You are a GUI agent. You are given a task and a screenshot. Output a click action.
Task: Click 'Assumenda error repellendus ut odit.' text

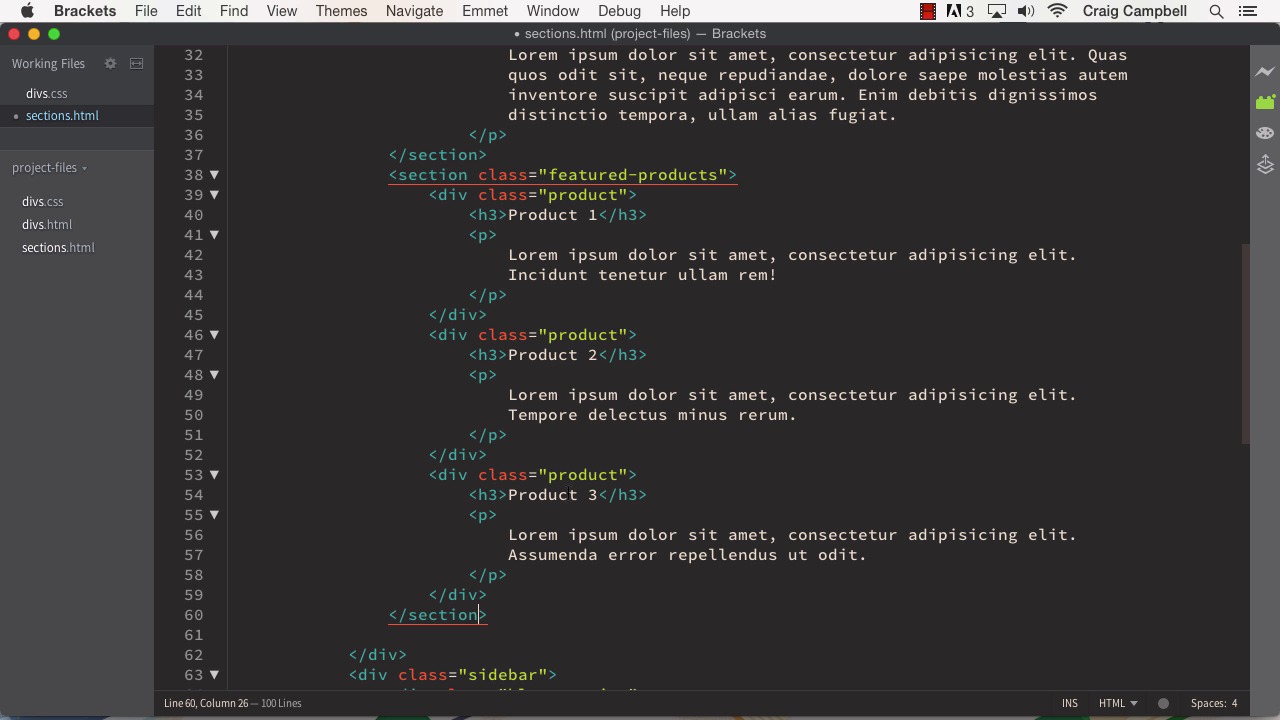688,555
